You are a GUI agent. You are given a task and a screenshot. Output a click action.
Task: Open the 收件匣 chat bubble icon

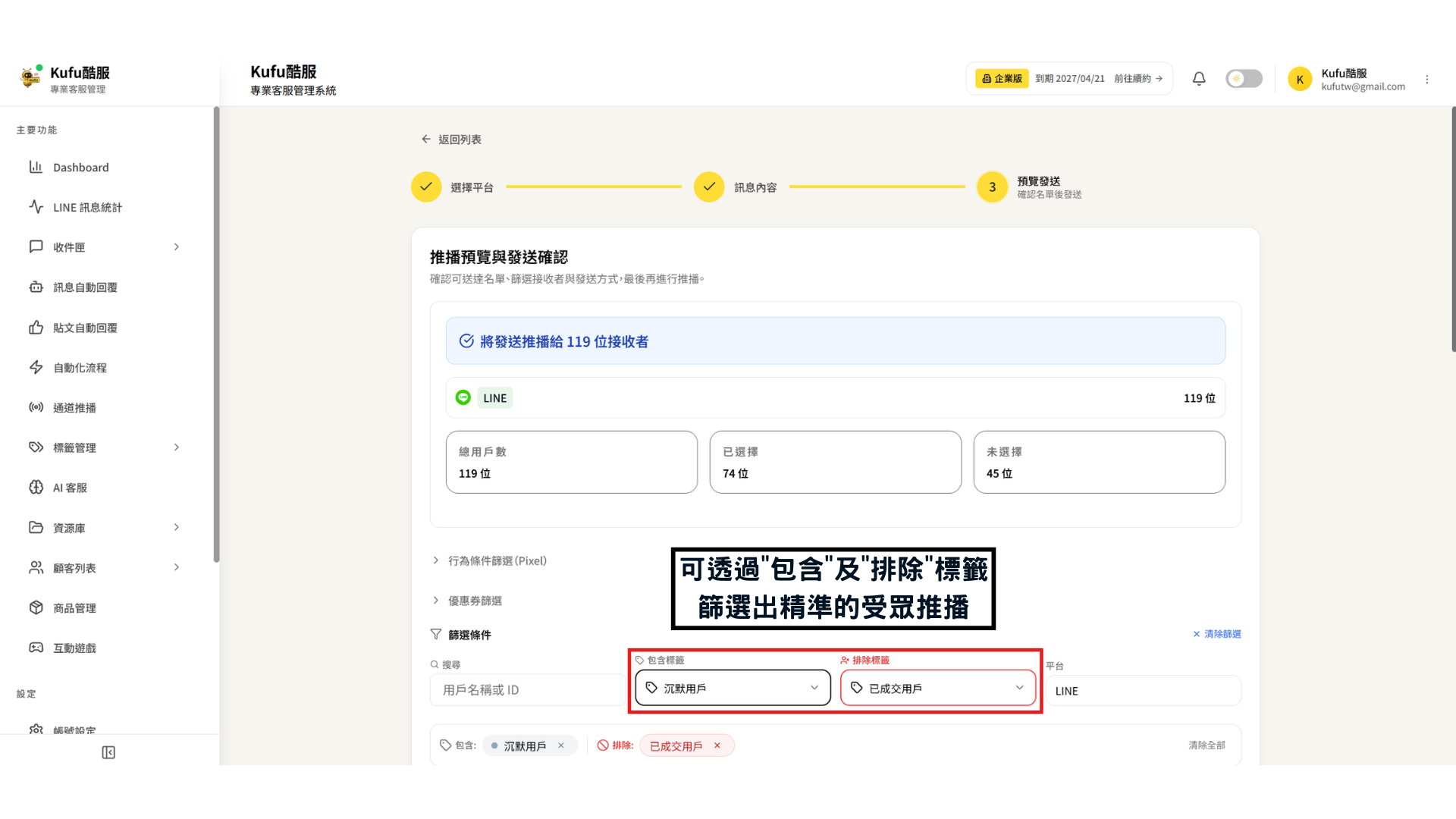(x=36, y=246)
